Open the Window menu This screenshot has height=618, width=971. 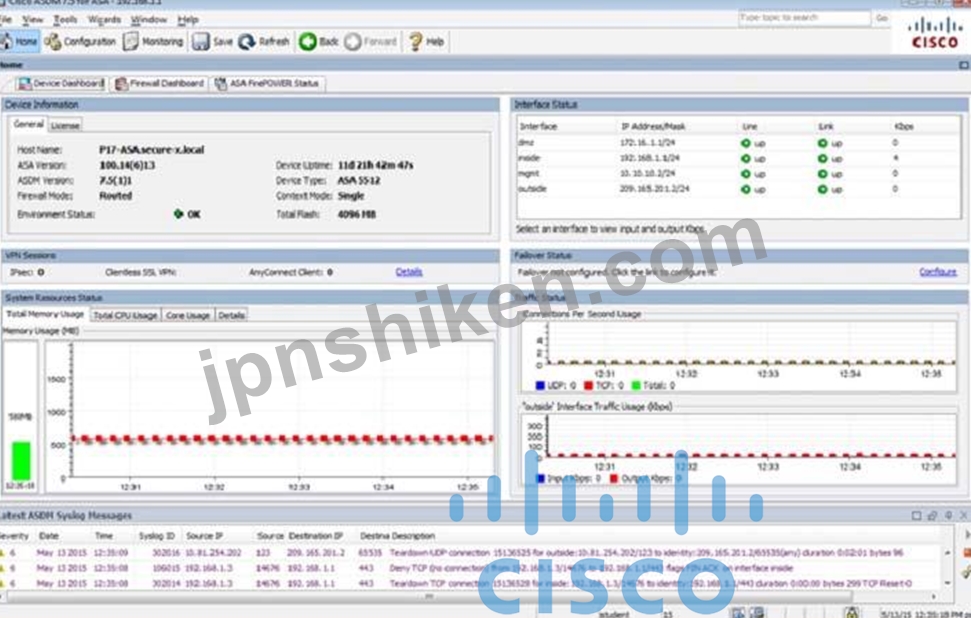coord(149,19)
